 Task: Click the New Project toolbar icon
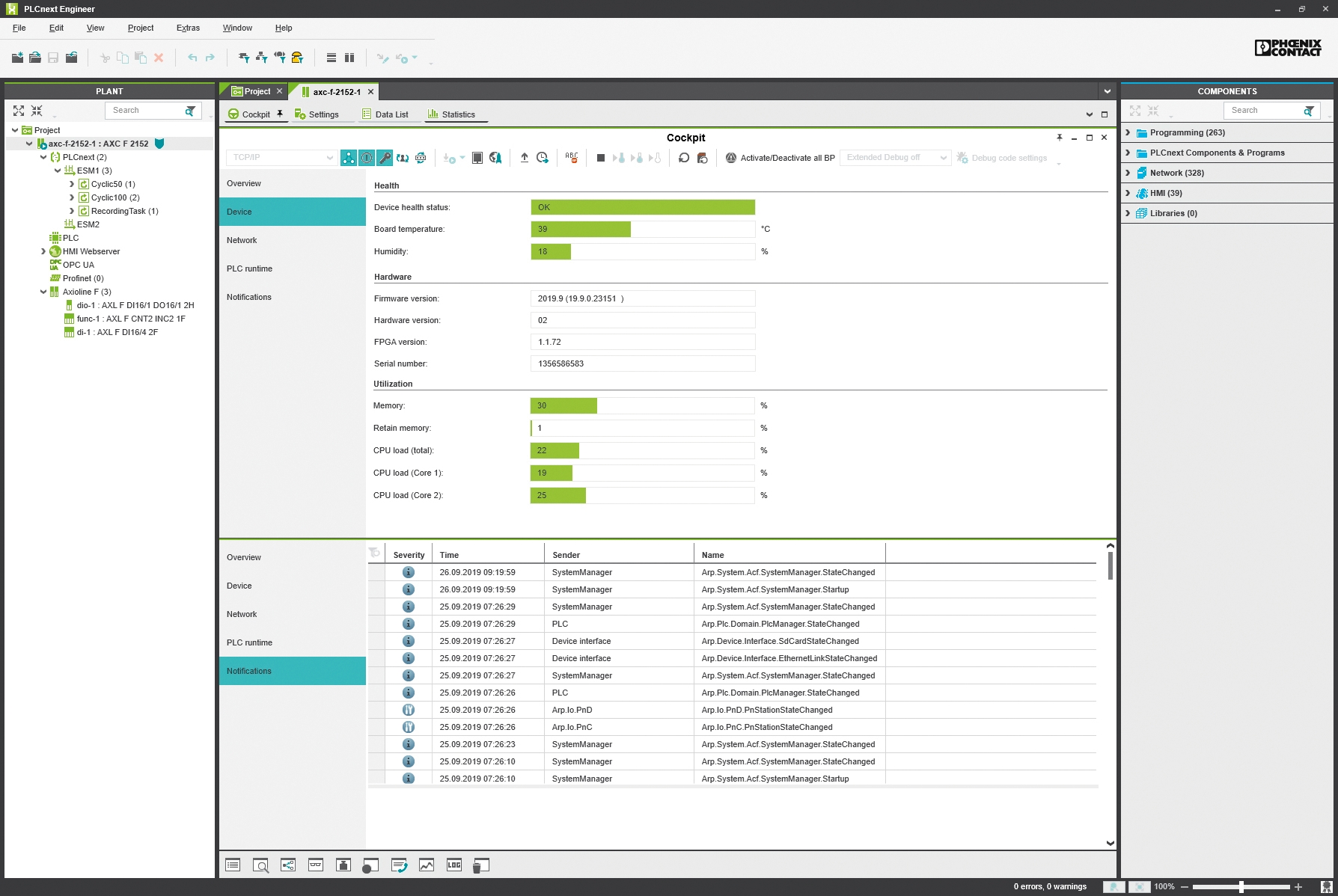coord(17,58)
